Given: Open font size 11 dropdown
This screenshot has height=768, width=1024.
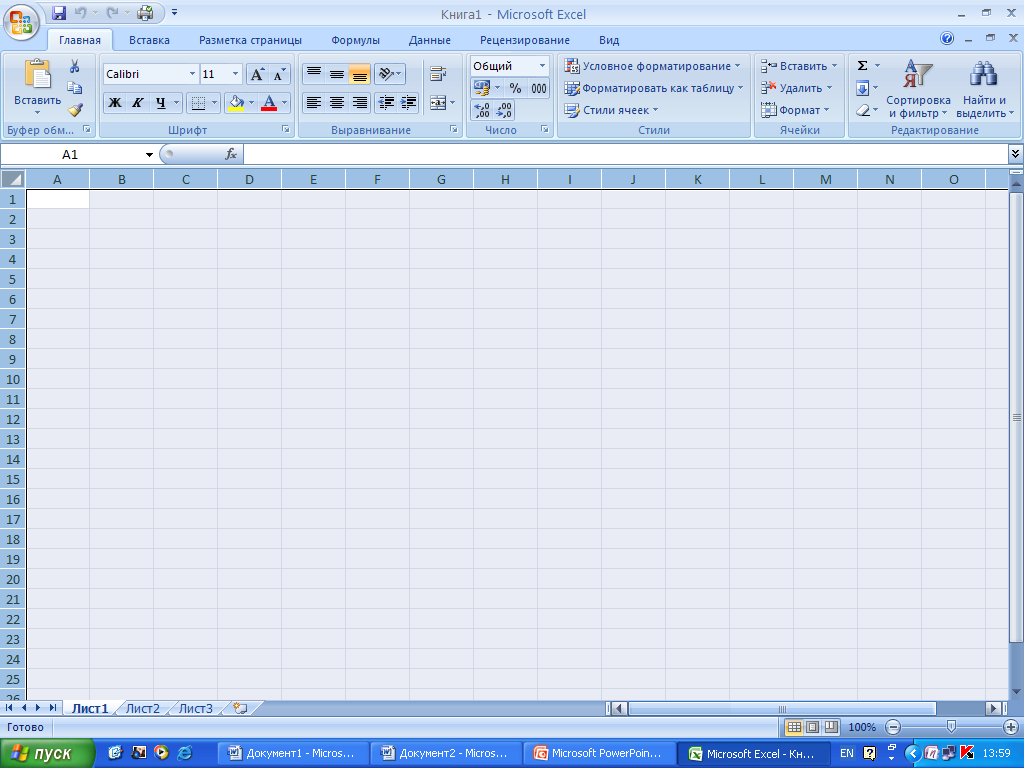Looking at the screenshot, I should (x=235, y=74).
